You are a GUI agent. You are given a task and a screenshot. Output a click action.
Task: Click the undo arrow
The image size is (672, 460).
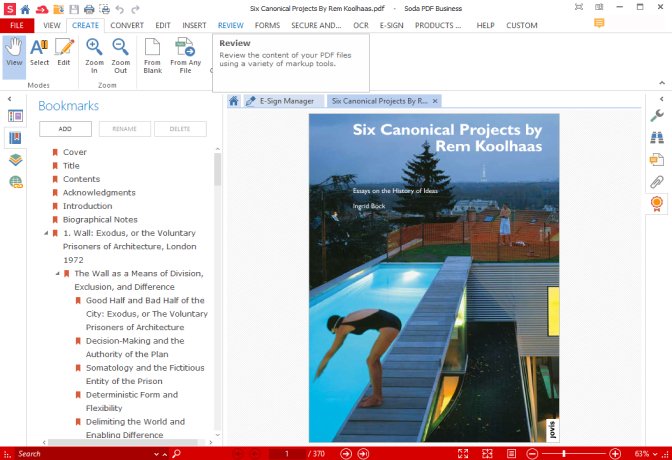[120, 9]
